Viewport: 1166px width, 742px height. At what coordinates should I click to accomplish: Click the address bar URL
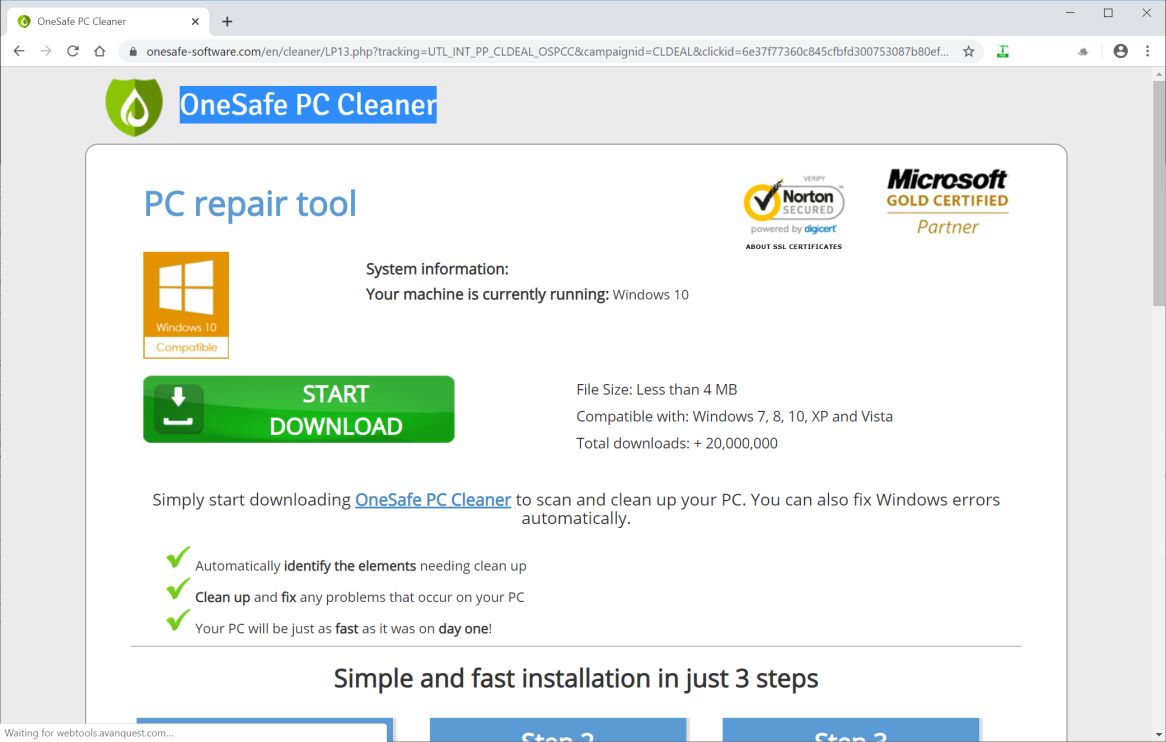(547, 51)
